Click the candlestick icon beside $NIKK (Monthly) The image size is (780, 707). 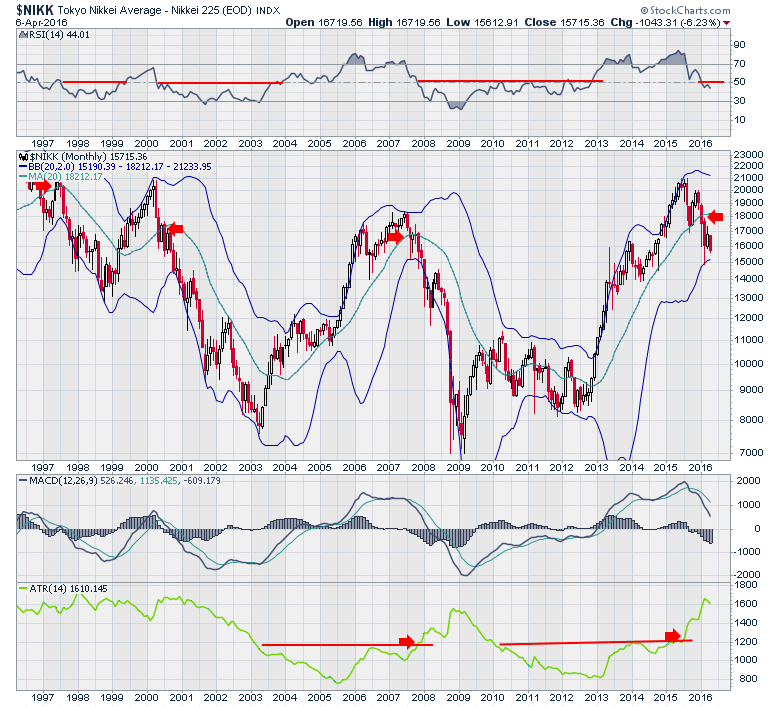(x=23, y=157)
